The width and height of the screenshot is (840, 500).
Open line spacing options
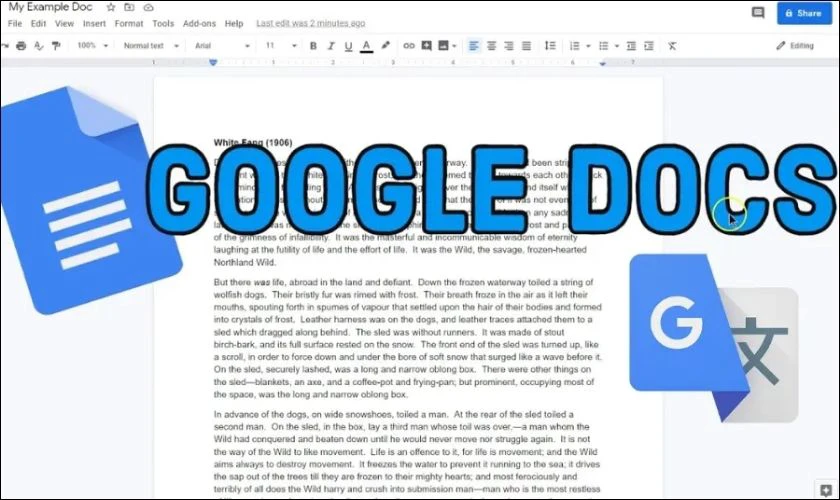click(550, 46)
